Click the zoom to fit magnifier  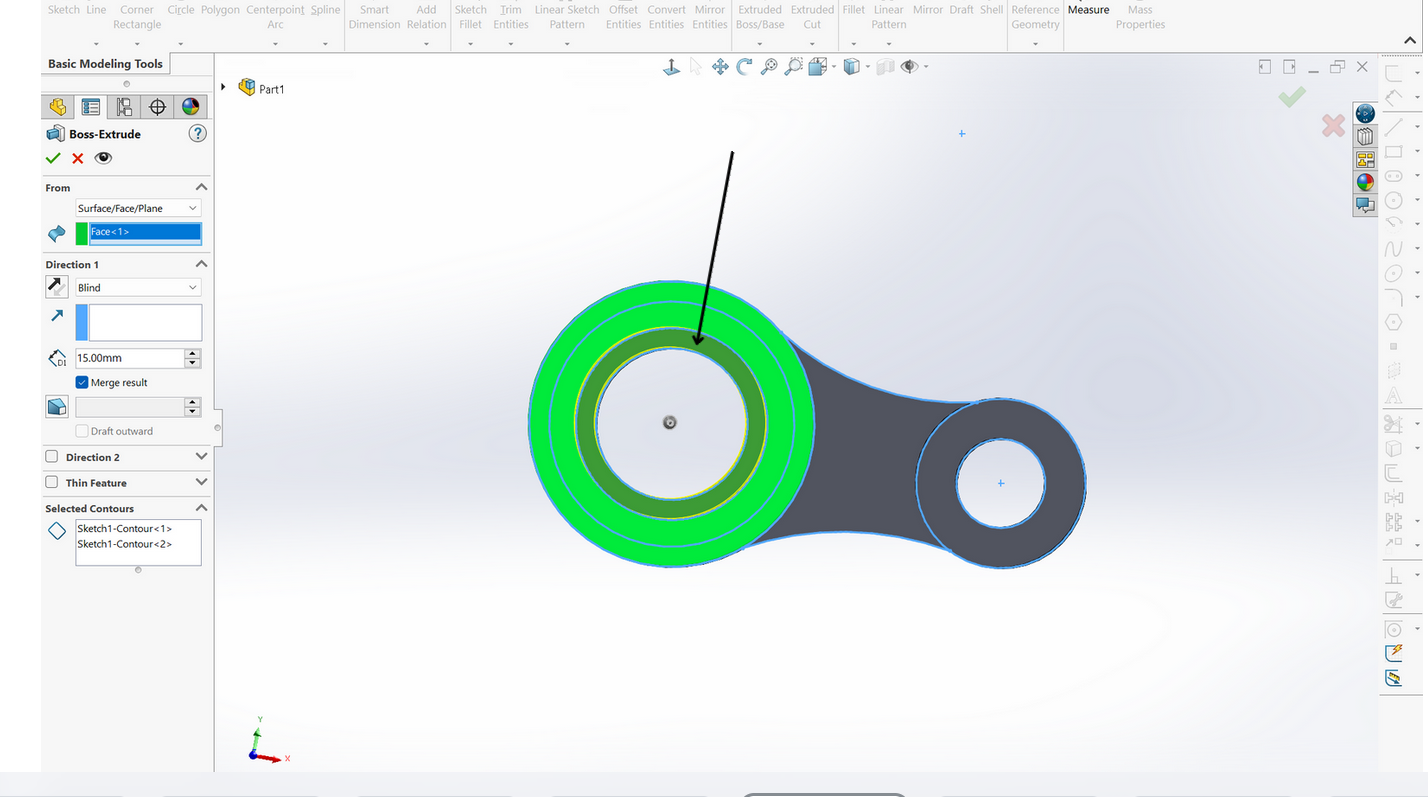769,67
